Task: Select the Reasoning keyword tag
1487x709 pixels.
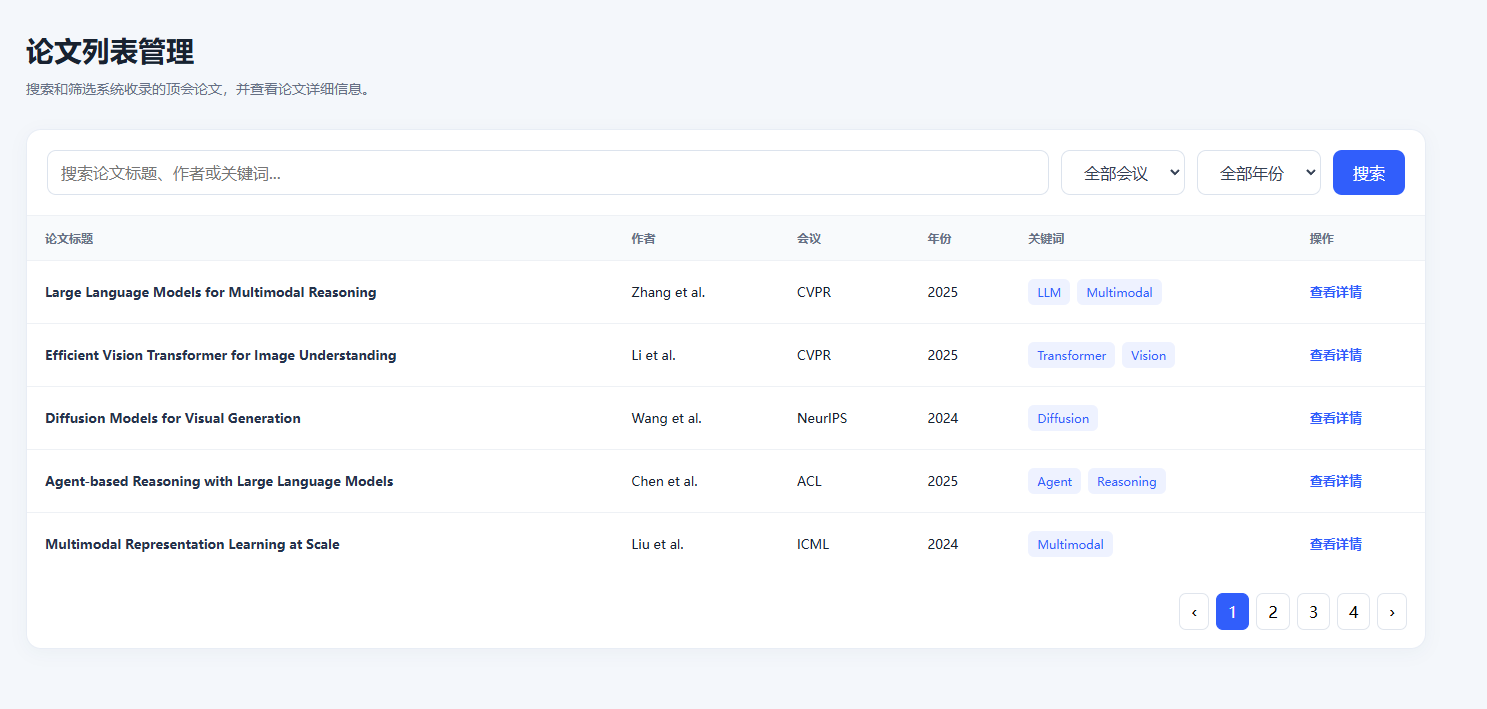Action: point(1127,481)
